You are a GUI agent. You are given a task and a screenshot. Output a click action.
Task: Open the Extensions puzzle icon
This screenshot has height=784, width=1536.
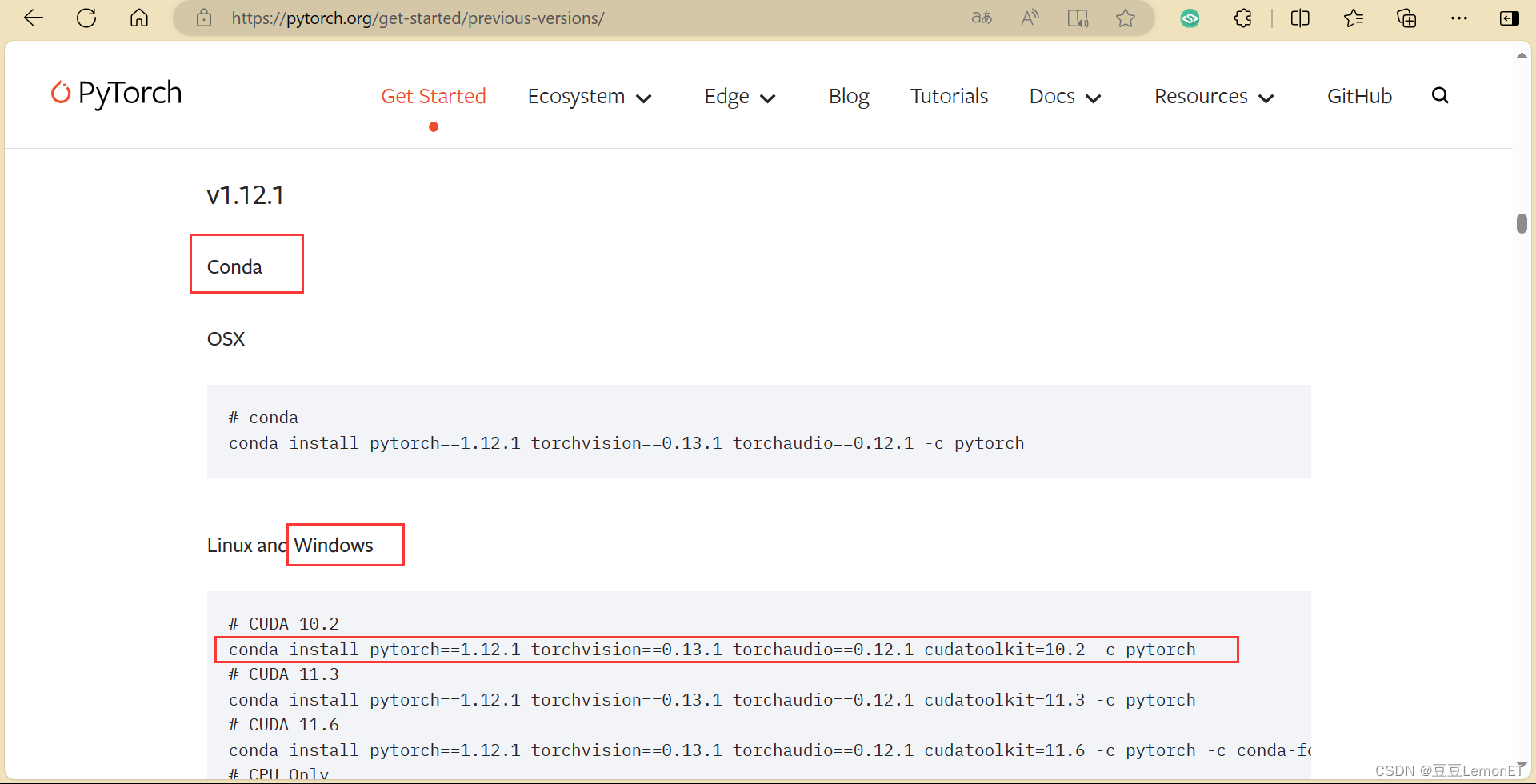[1242, 18]
